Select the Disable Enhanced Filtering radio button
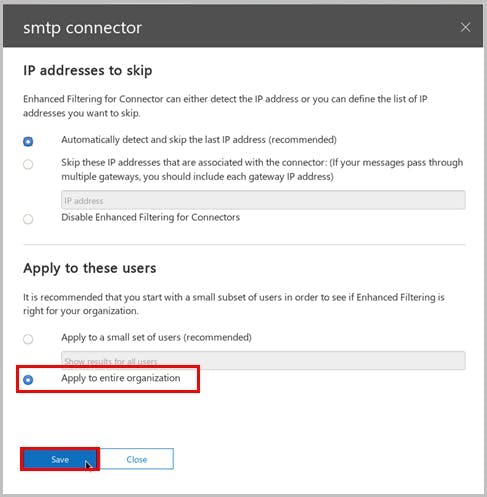487x497 pixels. 28,219
